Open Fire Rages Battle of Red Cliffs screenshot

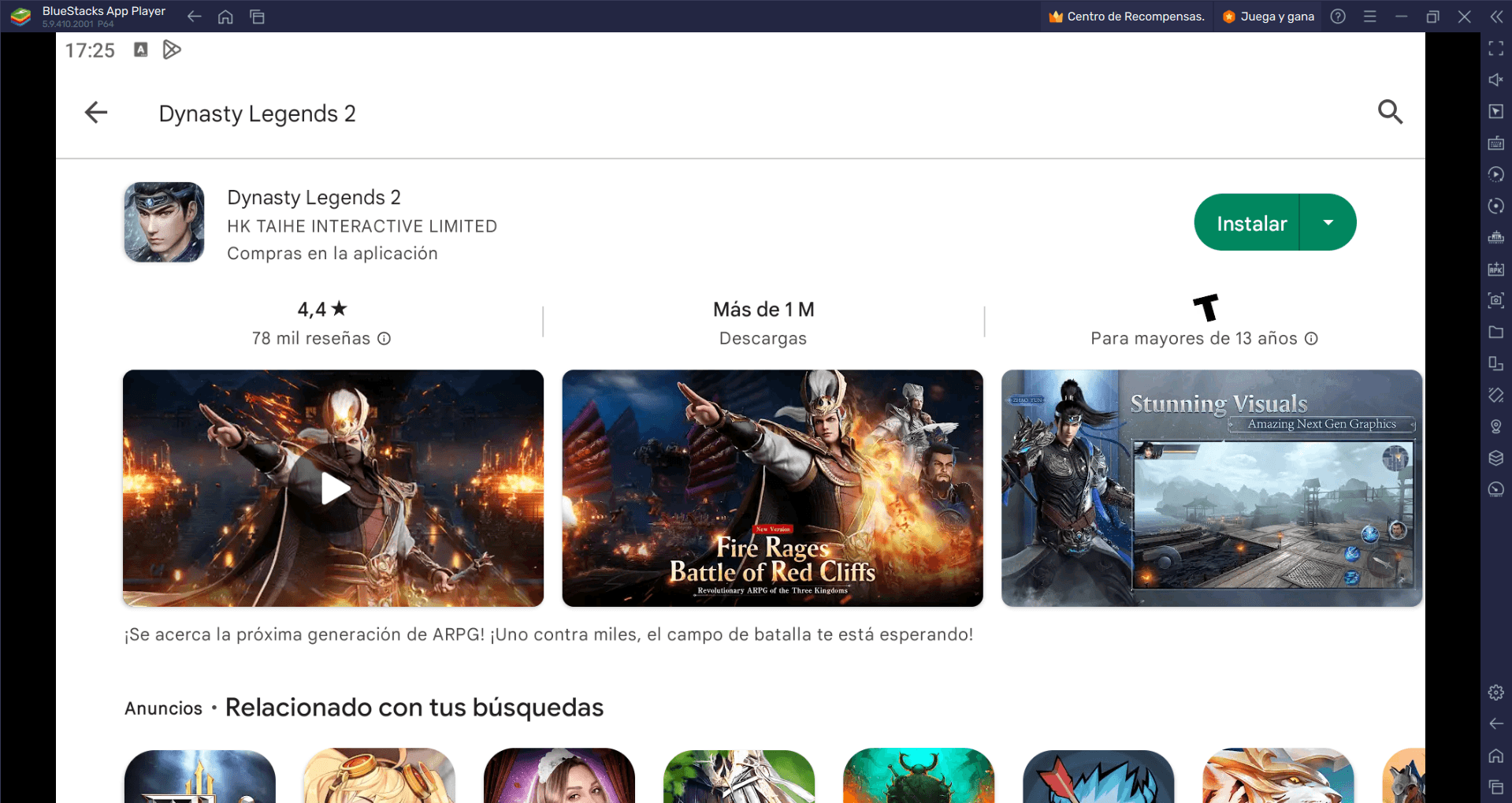[x=772, y=489]
